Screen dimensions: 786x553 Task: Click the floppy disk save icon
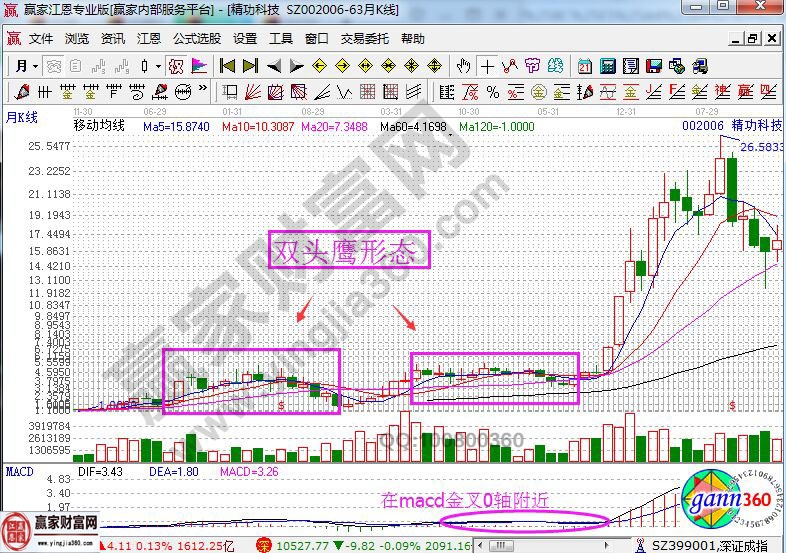coord(654,66)
